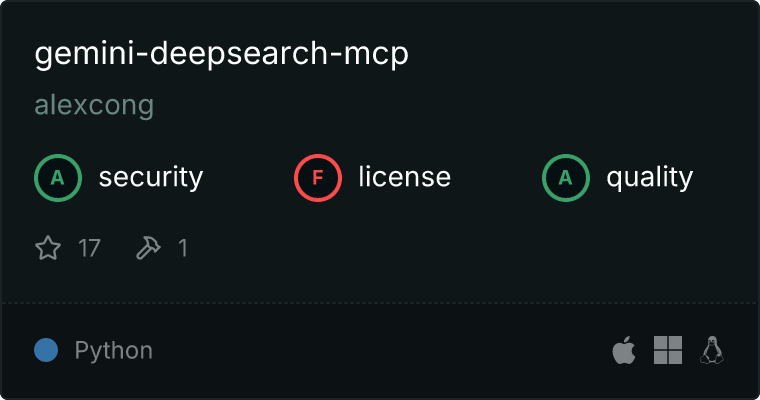Click the star icon beside 17

click(48, 248)
